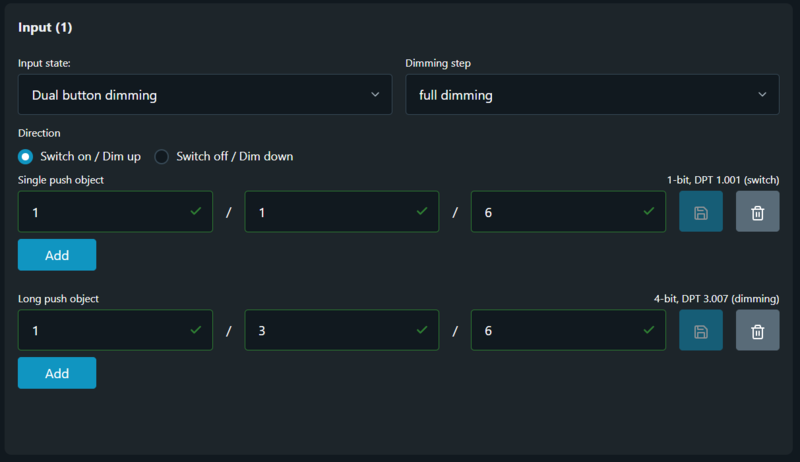Click the Switch on / Dim up label
The height and width of the screenshot is (462, 800).
point(90,156)
